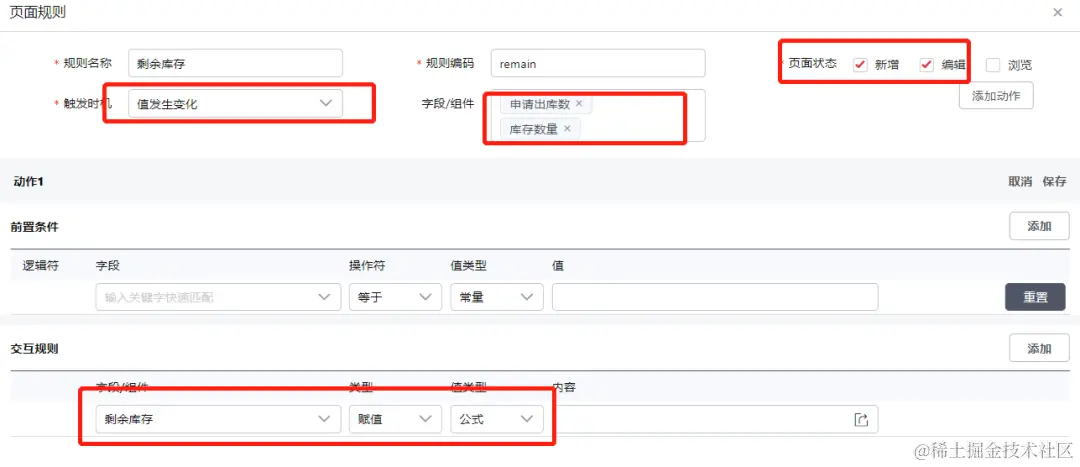The width and height of the screenshot is (1080, 467).
Task: Click the 前置条件 section title
Action: [x=34, y=226]
